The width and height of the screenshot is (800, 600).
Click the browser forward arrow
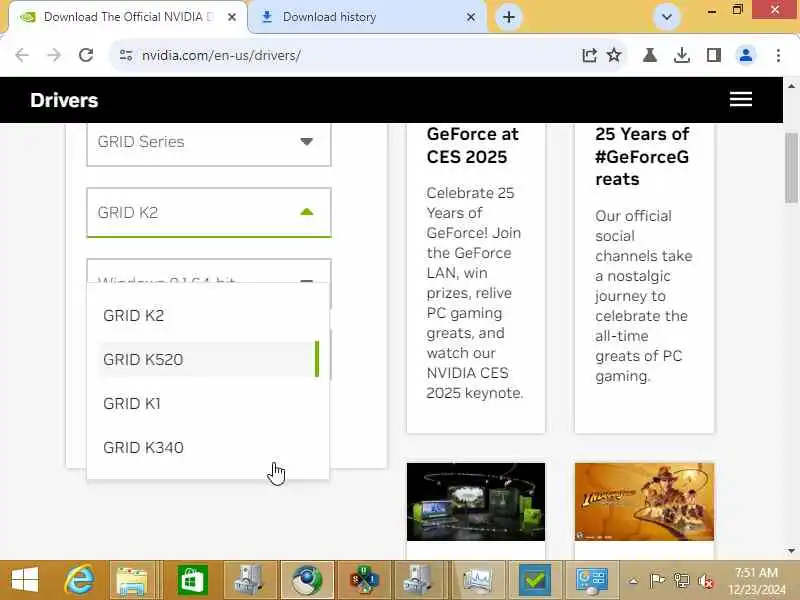pyautogui.click(x=54, y=55)
